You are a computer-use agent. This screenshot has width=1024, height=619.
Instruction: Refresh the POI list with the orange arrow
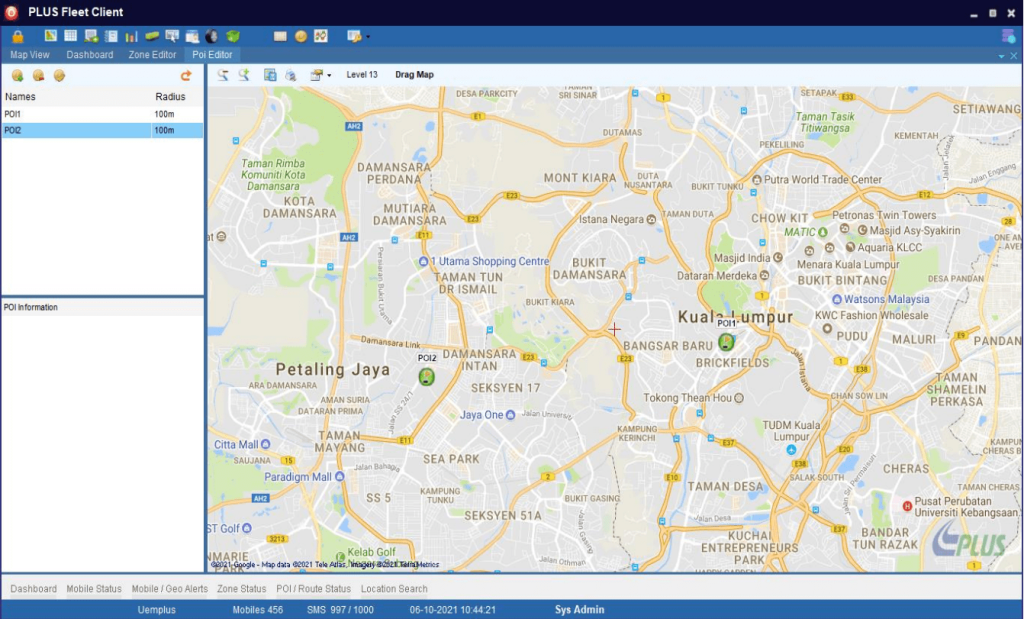[x=186, y=76]
